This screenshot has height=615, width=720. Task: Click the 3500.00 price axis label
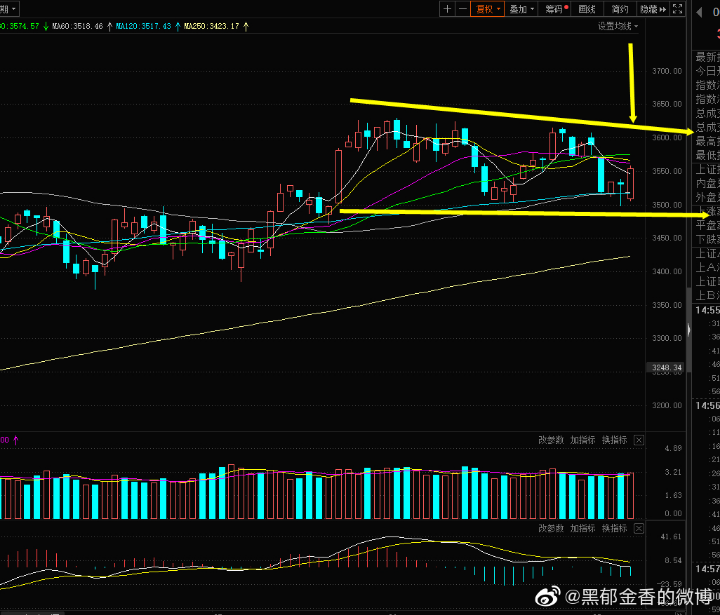(667, 205)
